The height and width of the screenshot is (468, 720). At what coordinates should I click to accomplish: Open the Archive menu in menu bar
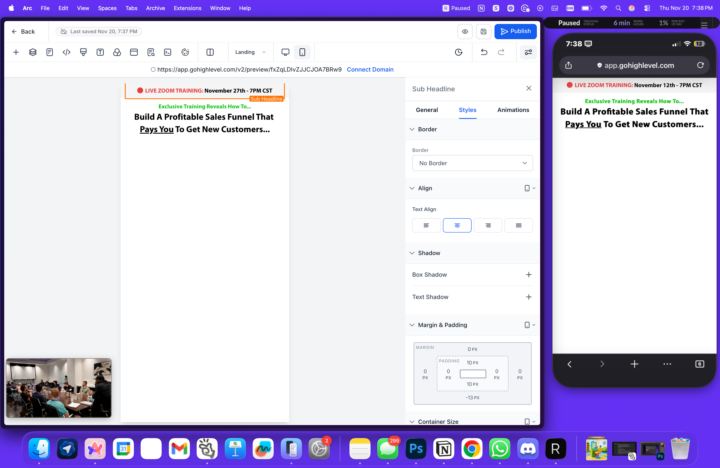click(x=155, y=8)
